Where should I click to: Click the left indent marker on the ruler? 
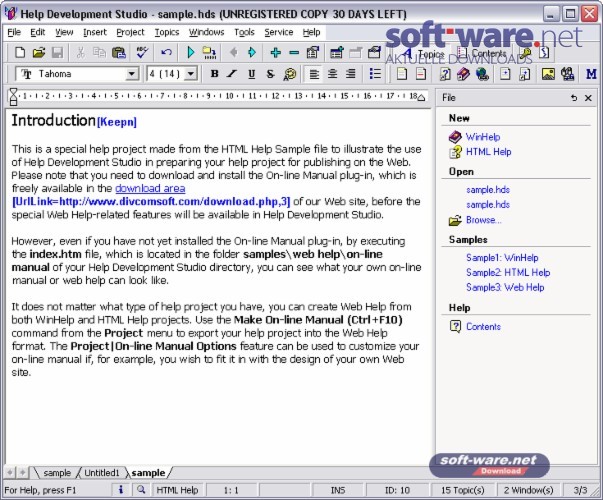click(x=13, y=97)
